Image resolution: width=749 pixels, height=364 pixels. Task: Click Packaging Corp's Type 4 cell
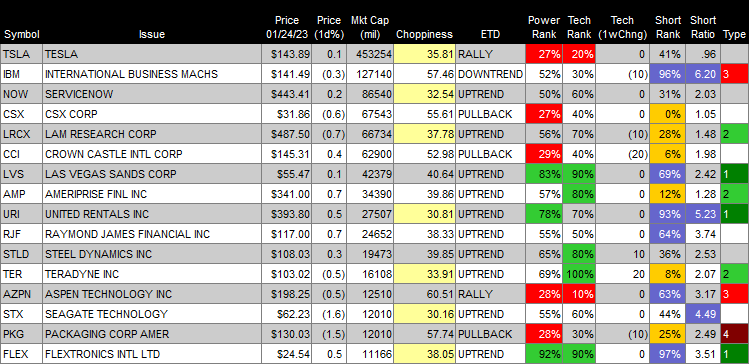click(734, 334)
